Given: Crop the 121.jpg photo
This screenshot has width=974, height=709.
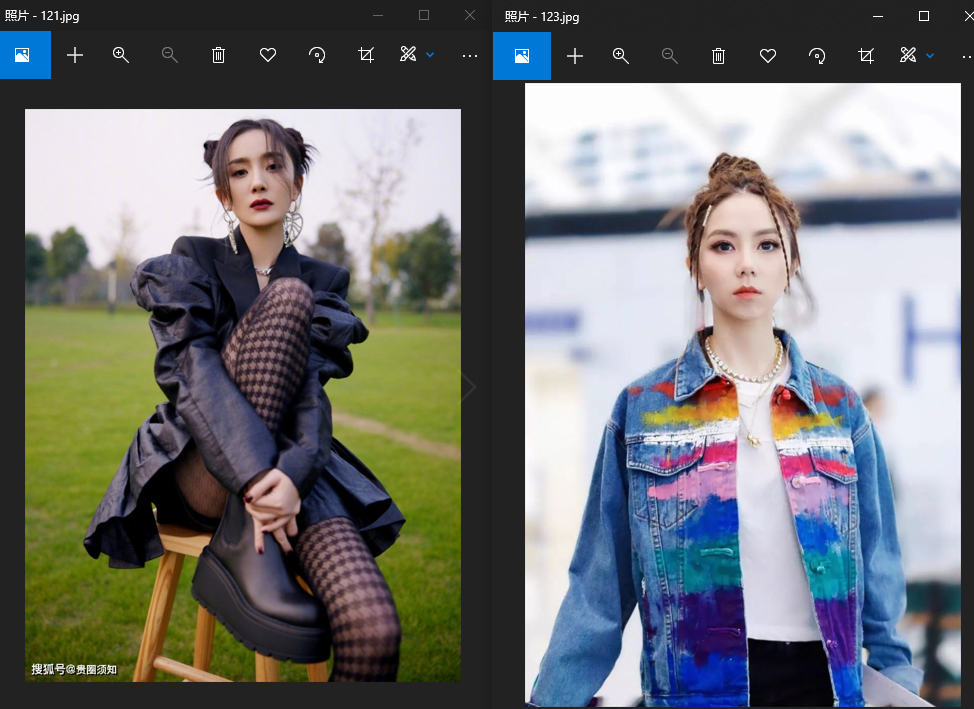Looking at the screenshot, I should [366, 55].
